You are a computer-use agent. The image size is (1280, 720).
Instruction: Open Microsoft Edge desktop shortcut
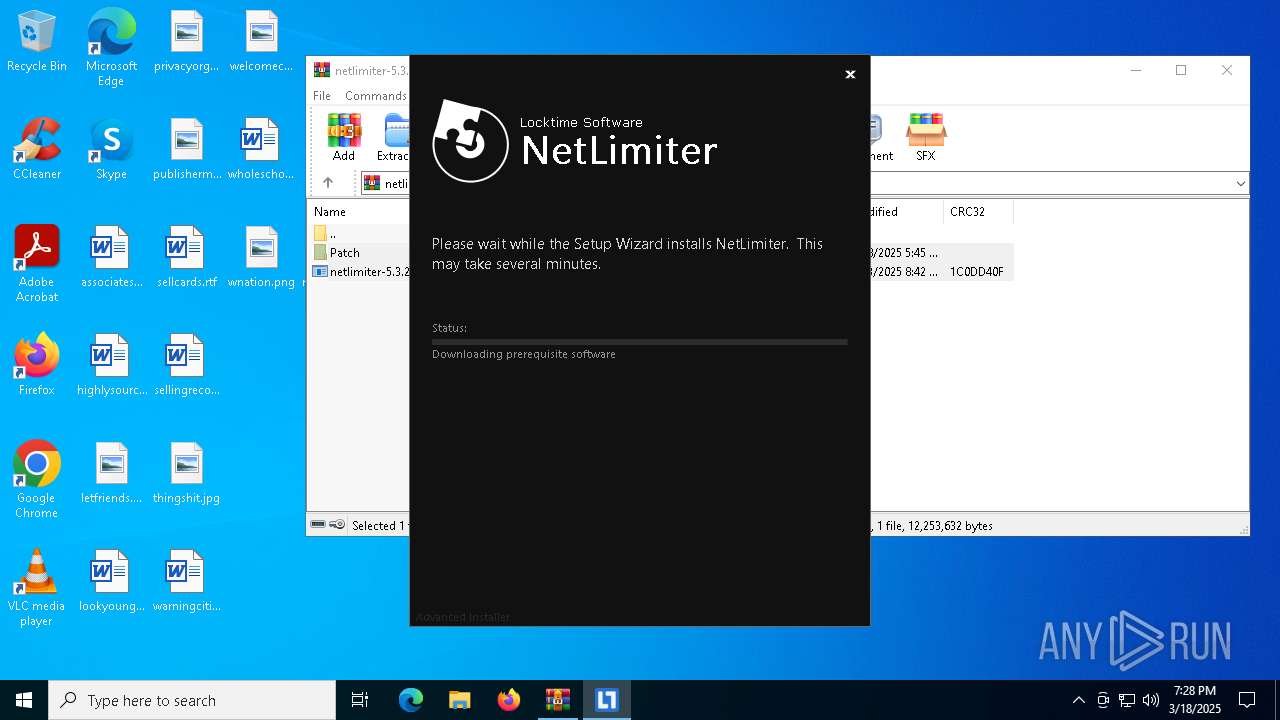click(111, 48)
